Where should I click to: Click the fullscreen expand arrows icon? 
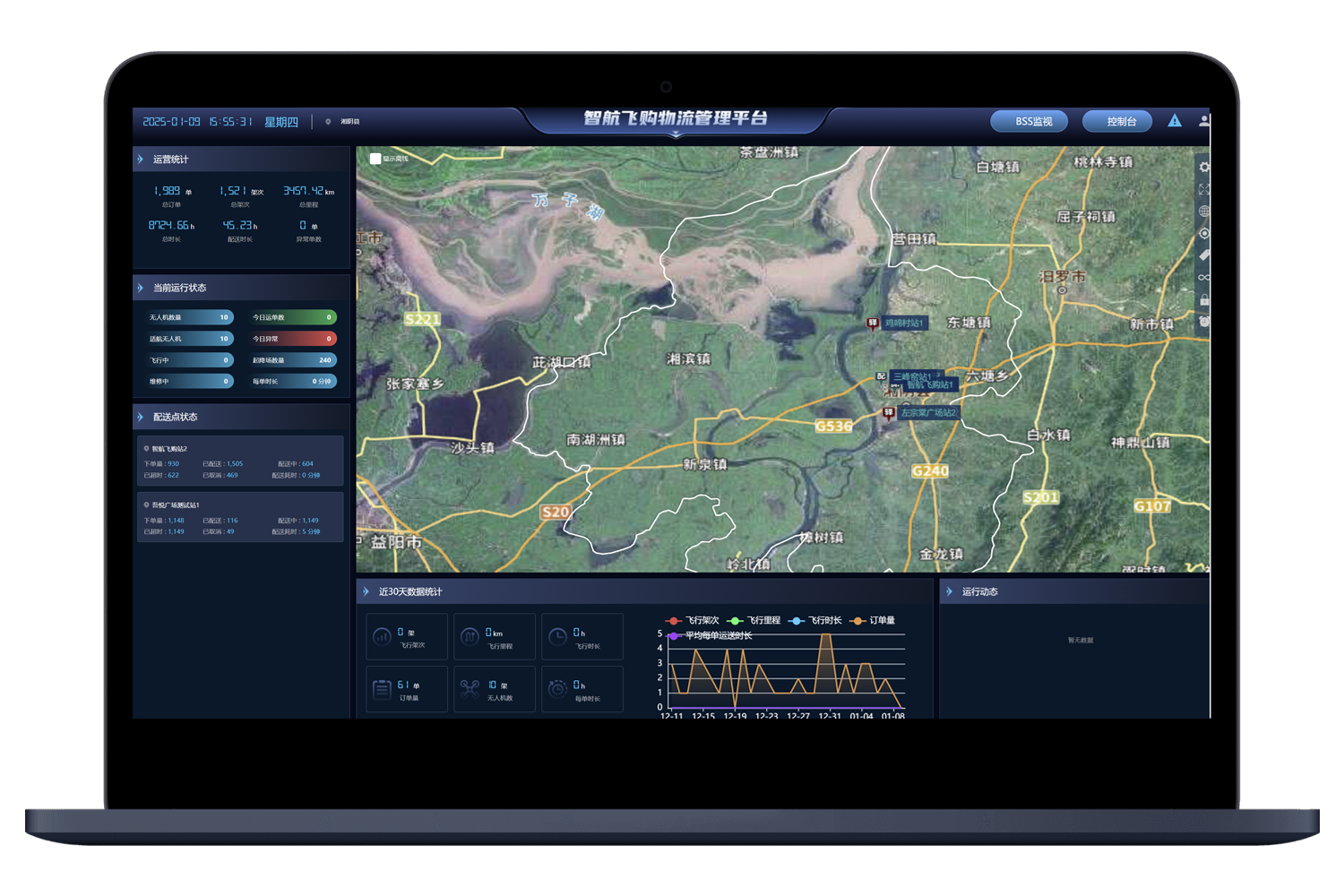point(1203,189)
